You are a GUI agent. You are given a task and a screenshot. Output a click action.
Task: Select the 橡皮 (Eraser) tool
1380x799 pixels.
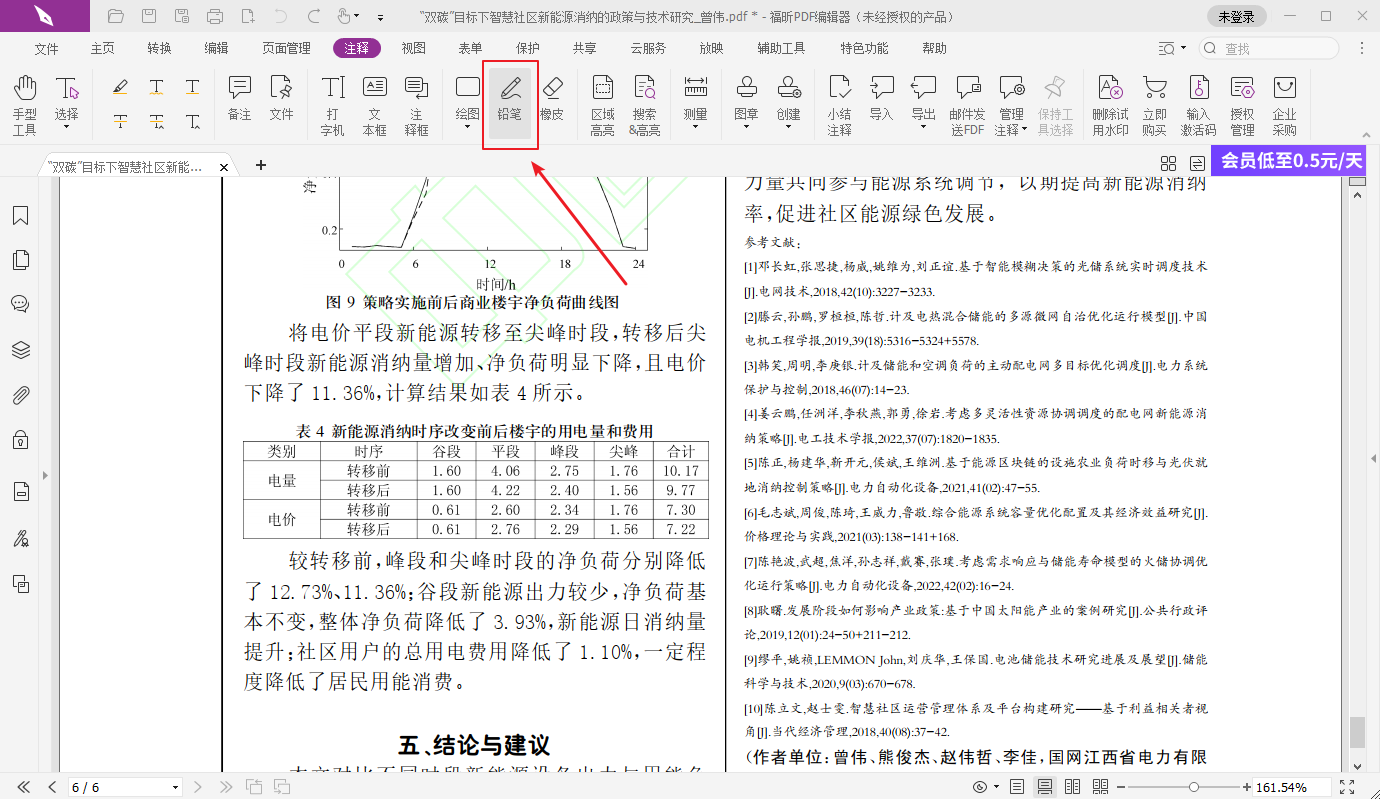click(552, 98)
